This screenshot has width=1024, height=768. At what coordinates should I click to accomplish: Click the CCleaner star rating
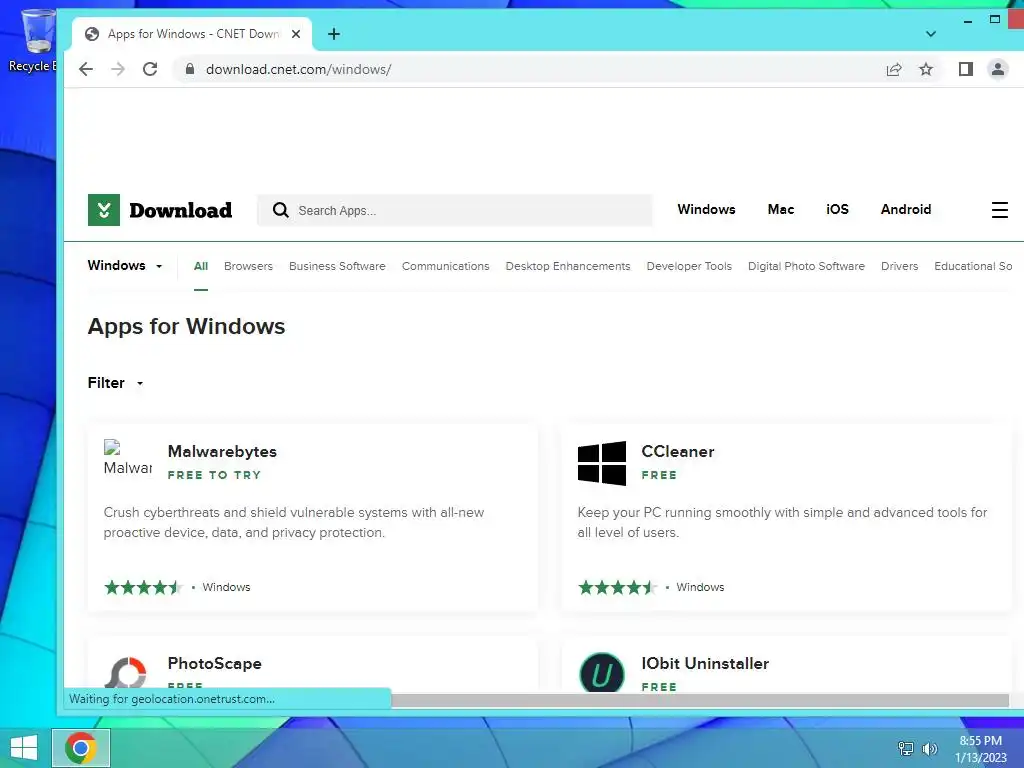(x=617, y=587)
